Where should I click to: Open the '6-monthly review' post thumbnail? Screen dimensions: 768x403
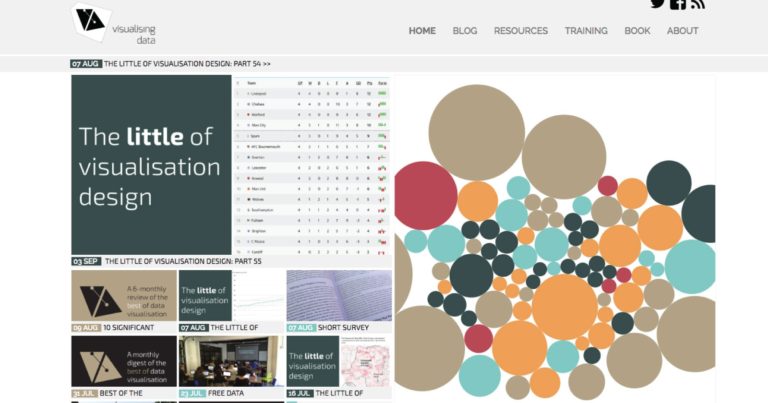[124, 296]
